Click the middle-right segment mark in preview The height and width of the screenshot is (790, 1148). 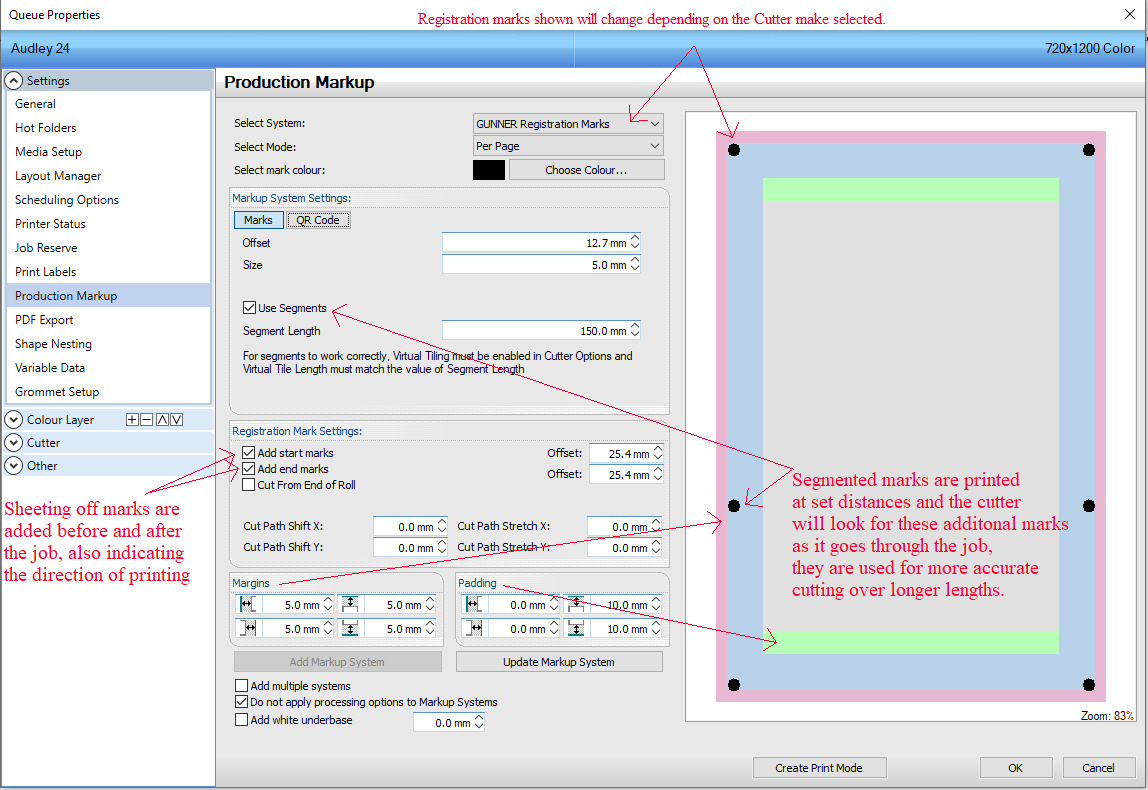(1089, 506)
